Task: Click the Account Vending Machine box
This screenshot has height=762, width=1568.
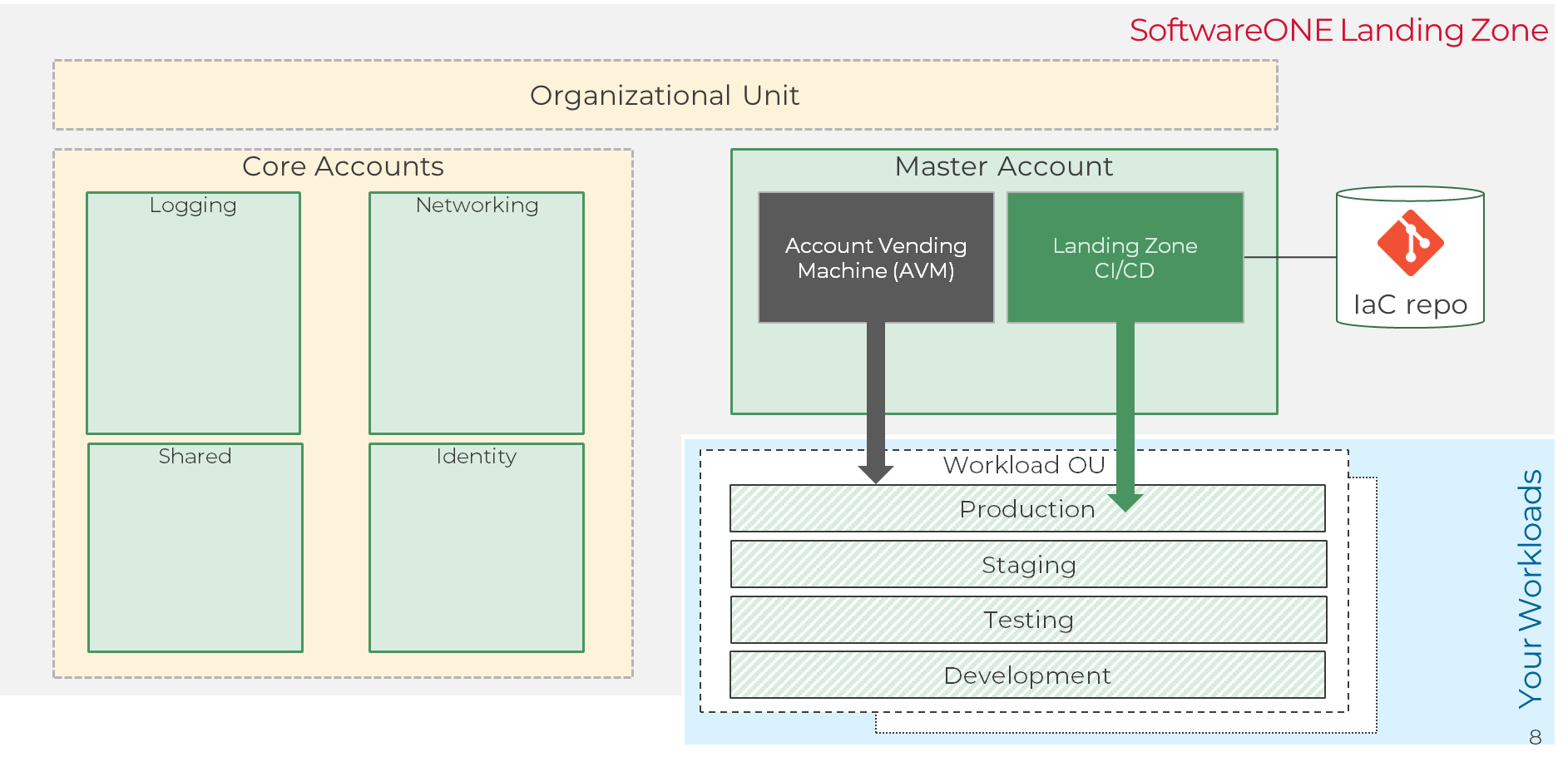Action: [876, 258]
